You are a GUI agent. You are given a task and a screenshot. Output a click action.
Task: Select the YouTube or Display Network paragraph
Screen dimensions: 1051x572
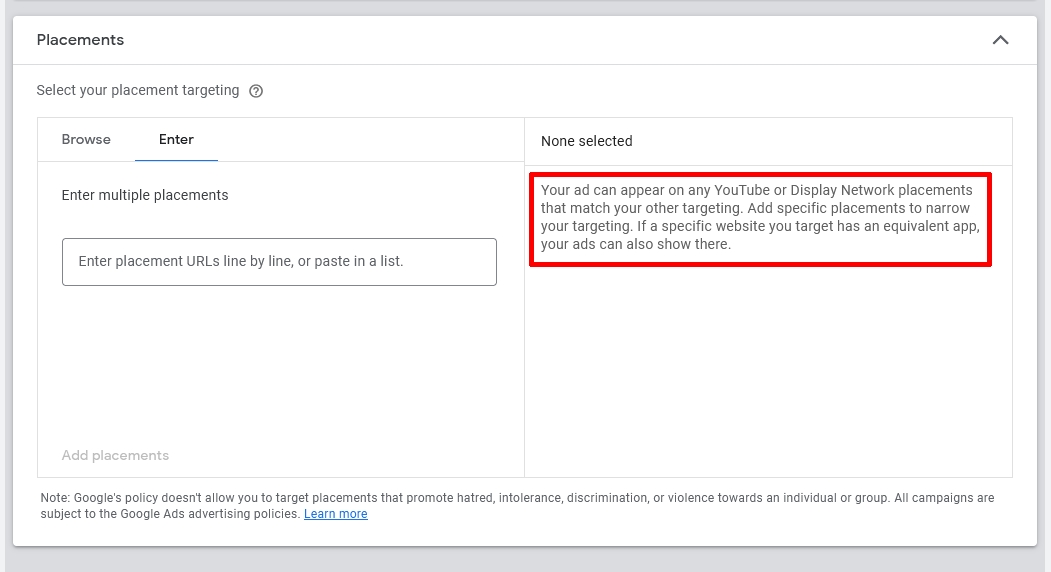click(x=758, y=217)
